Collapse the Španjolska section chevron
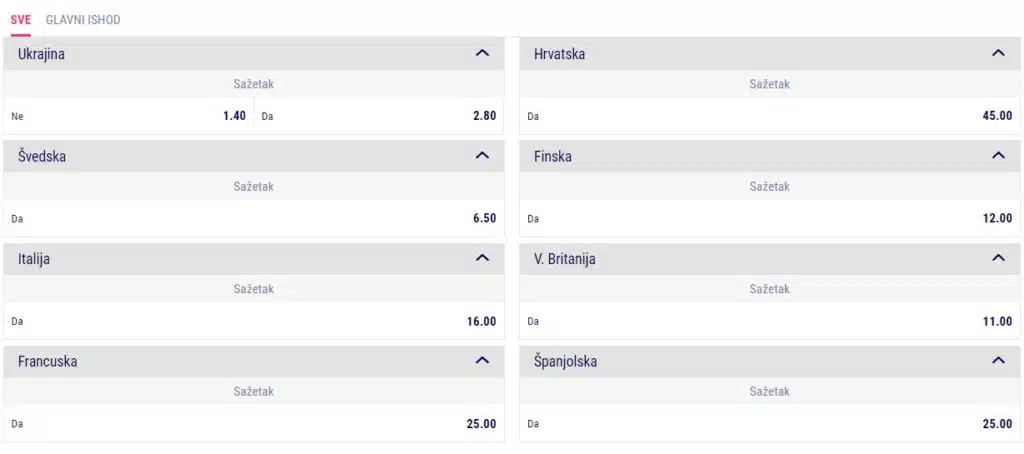1024x454 pixels. coord(998,360)
